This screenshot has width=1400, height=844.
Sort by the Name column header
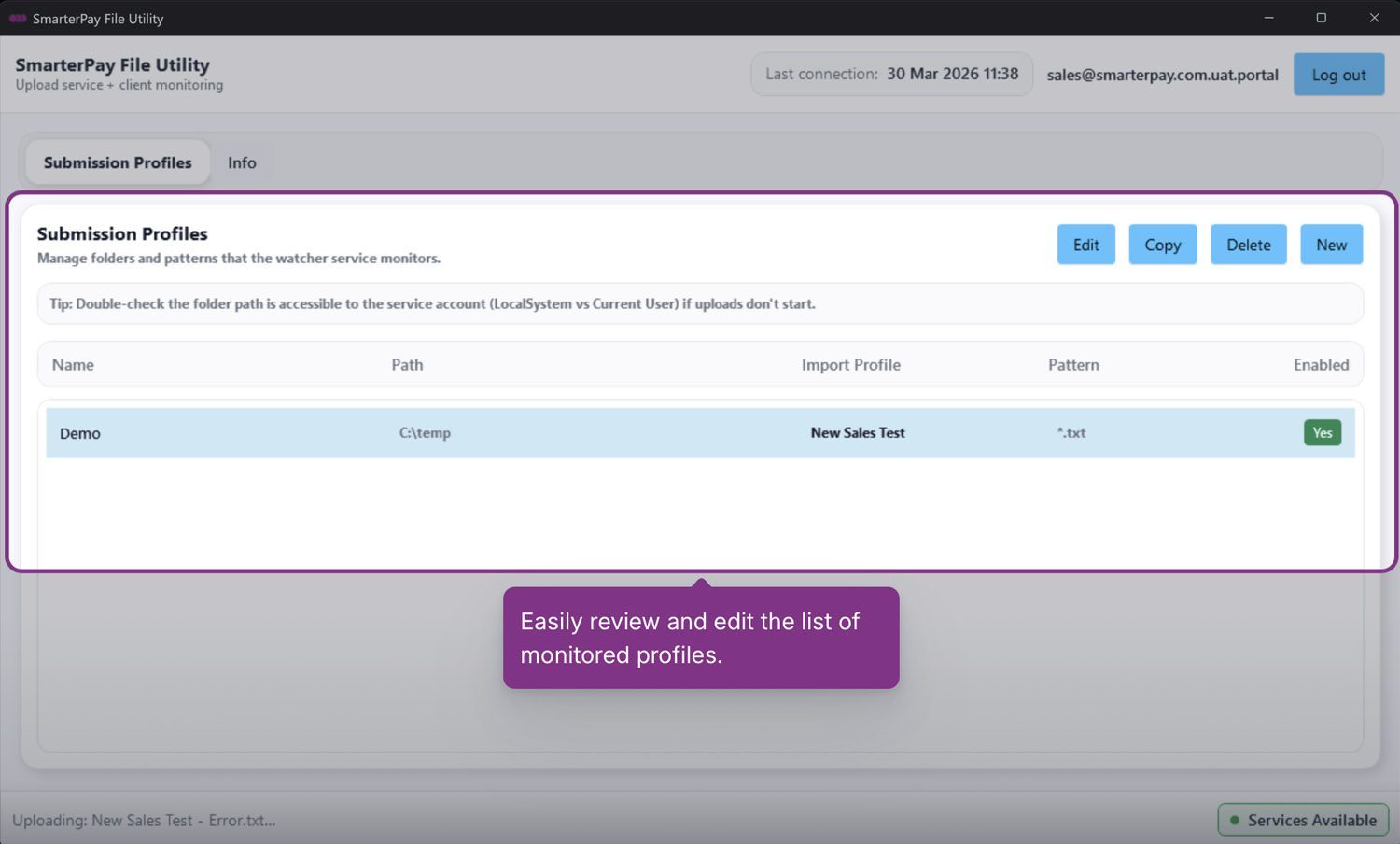[x=73, y=365]
